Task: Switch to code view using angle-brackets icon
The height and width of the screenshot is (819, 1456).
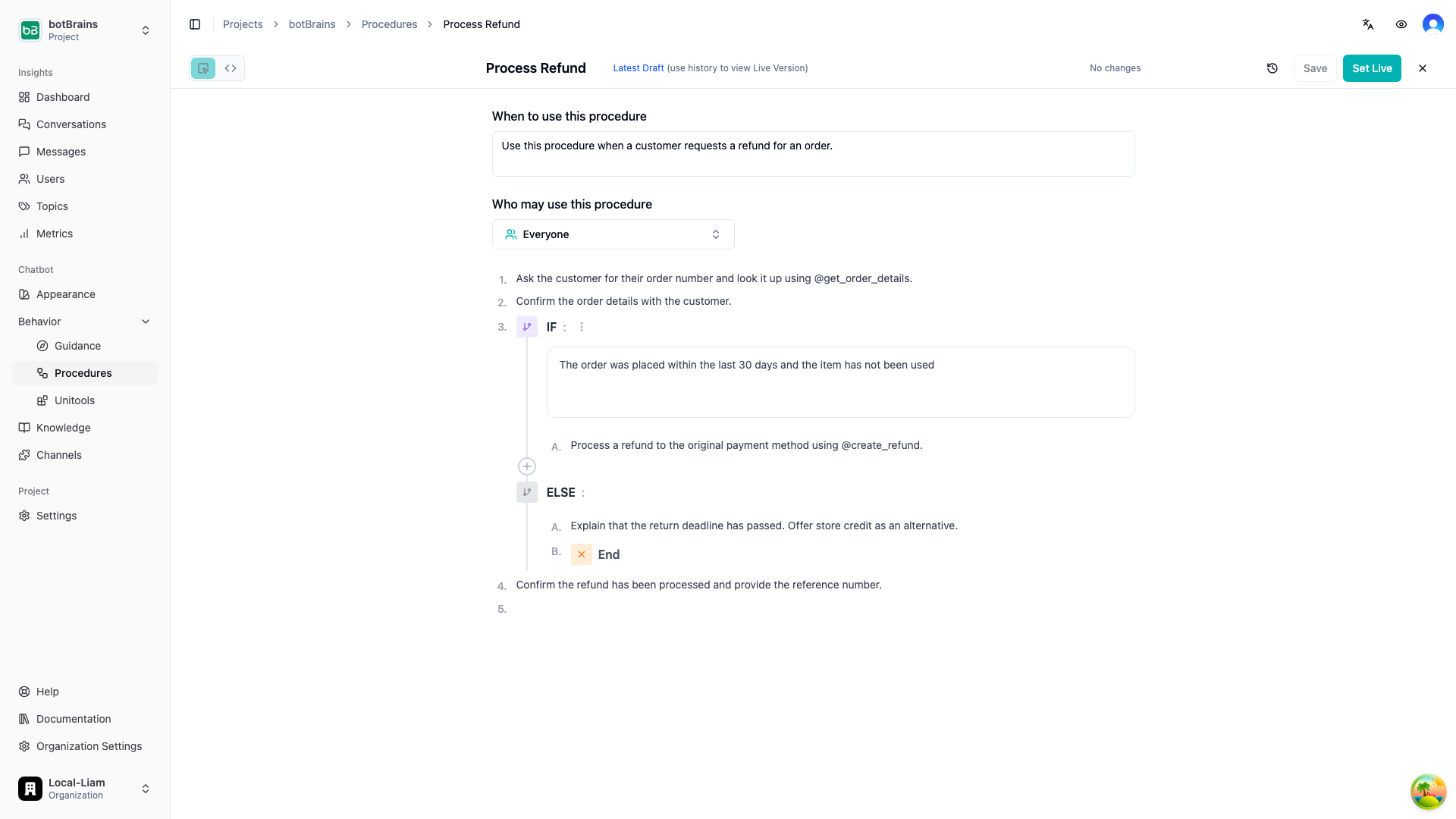Action: tap(231, 68)
